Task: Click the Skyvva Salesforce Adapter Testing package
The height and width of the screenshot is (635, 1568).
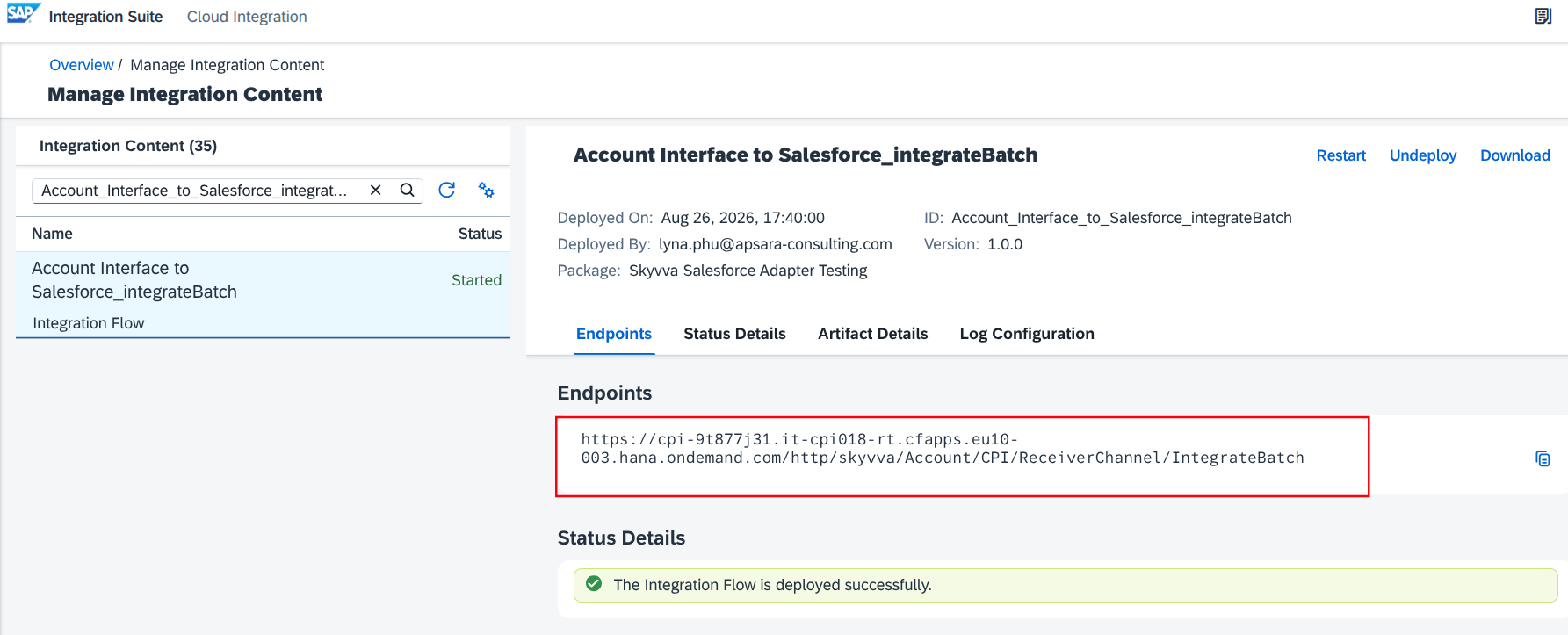Action: tap(748, 271)
